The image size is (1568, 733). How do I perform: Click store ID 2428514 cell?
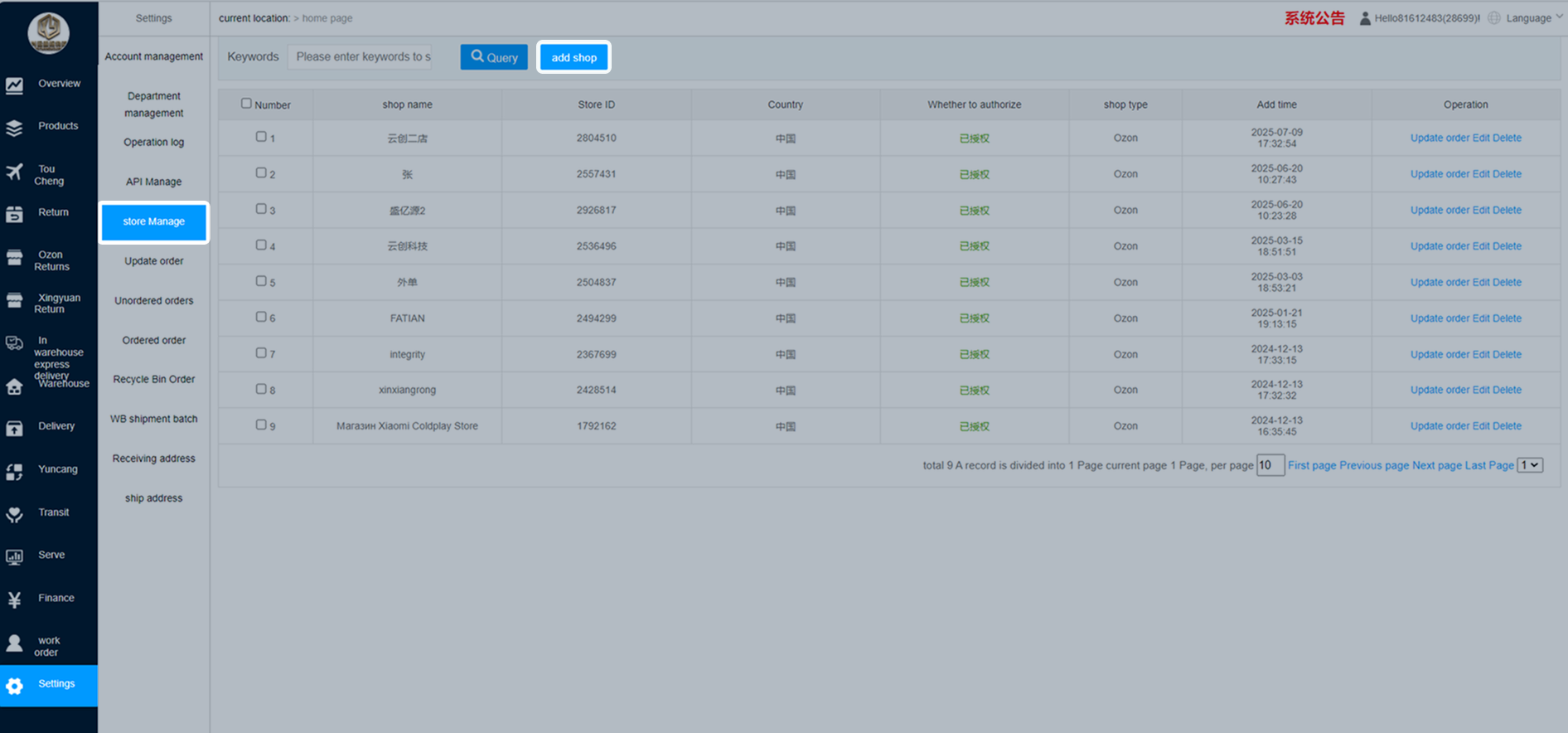pos(597,390)
